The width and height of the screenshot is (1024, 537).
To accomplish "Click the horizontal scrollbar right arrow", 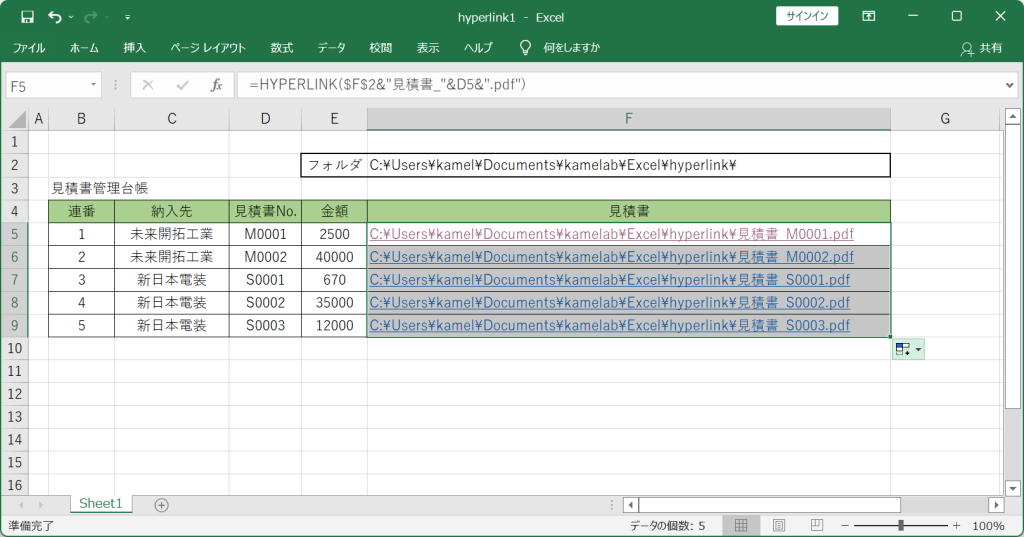I will pyautogui.click(x=996, y=505).
